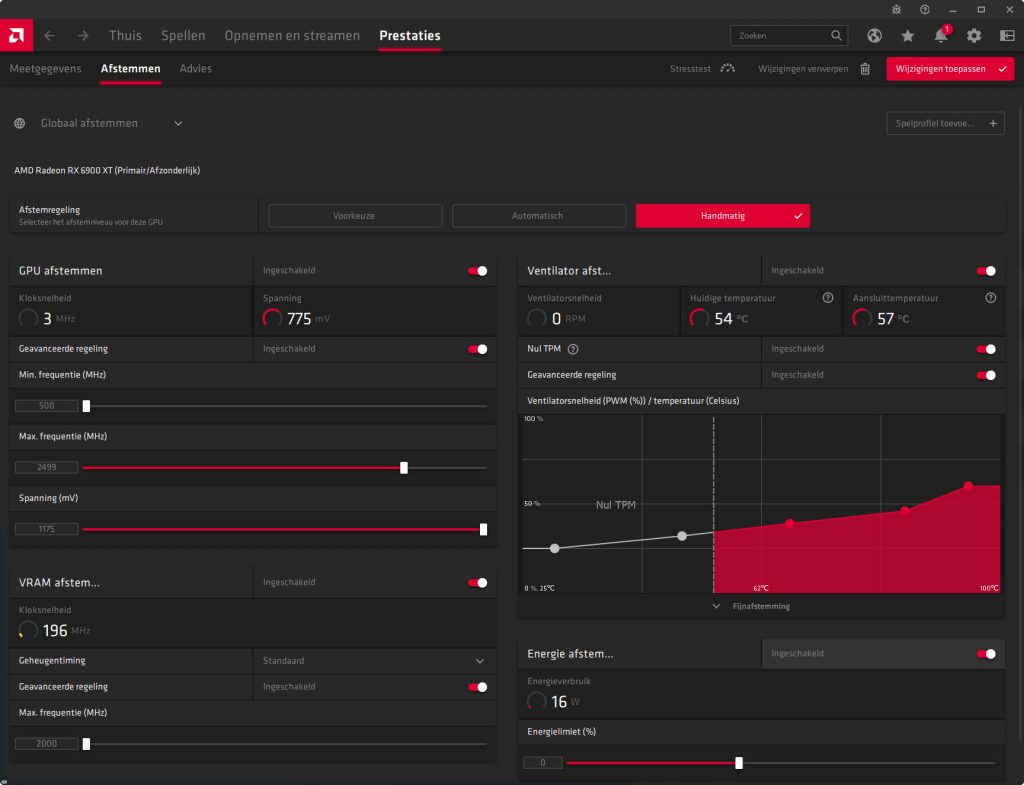Open the web browser globe icon

point(874,35)
